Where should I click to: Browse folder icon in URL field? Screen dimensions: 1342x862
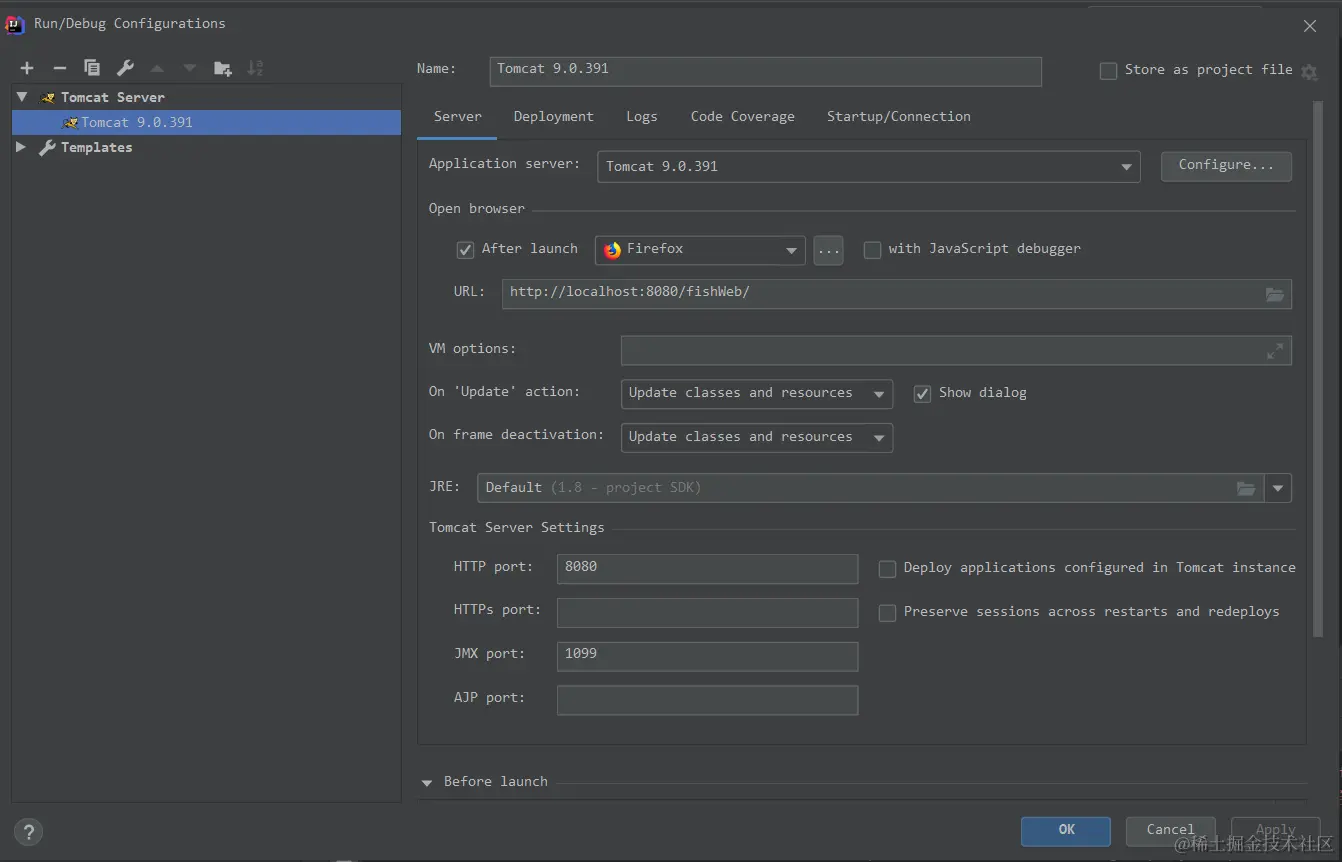tap(1274, 294)
